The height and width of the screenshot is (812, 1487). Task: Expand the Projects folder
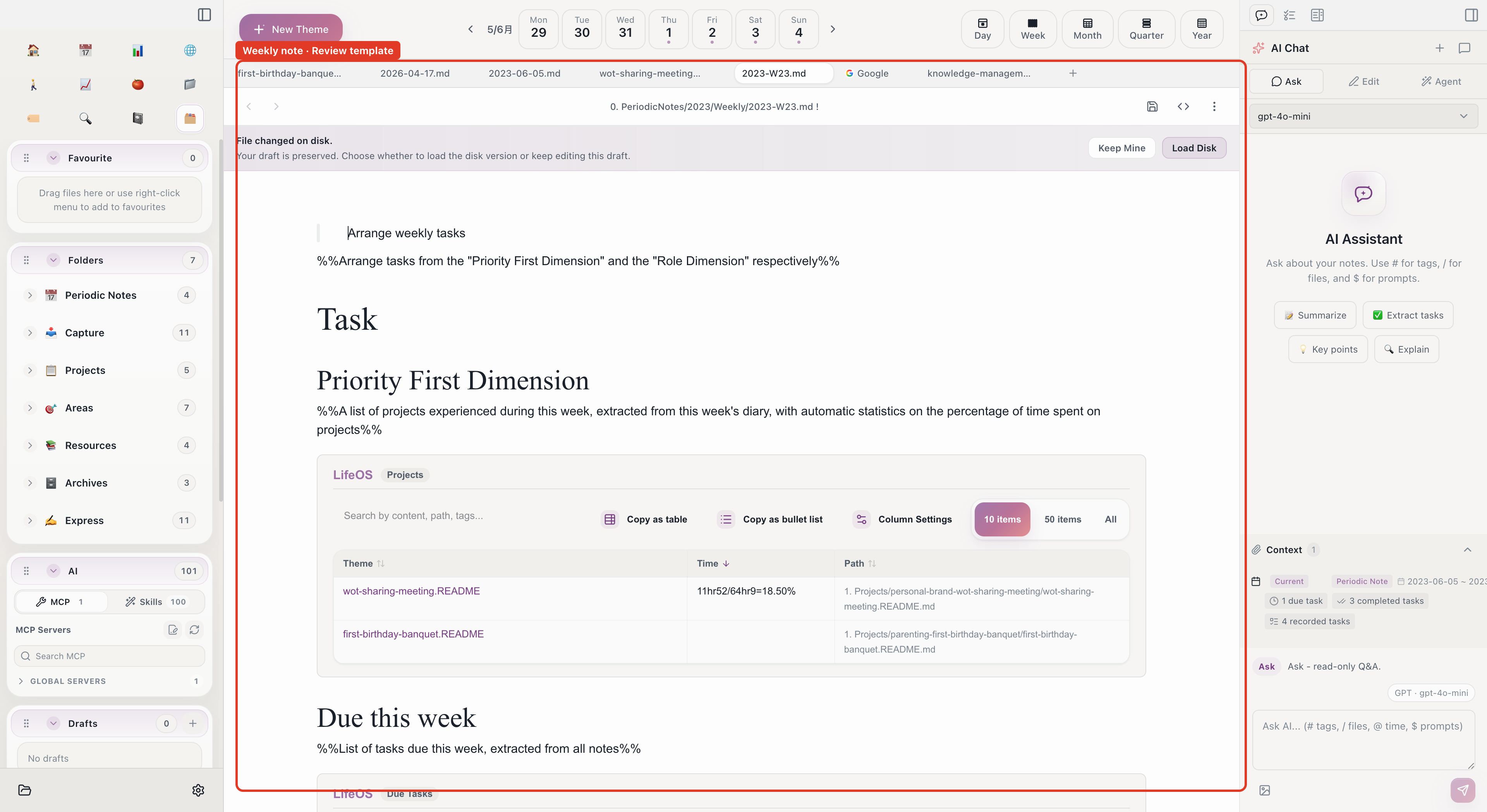[29, 370]
